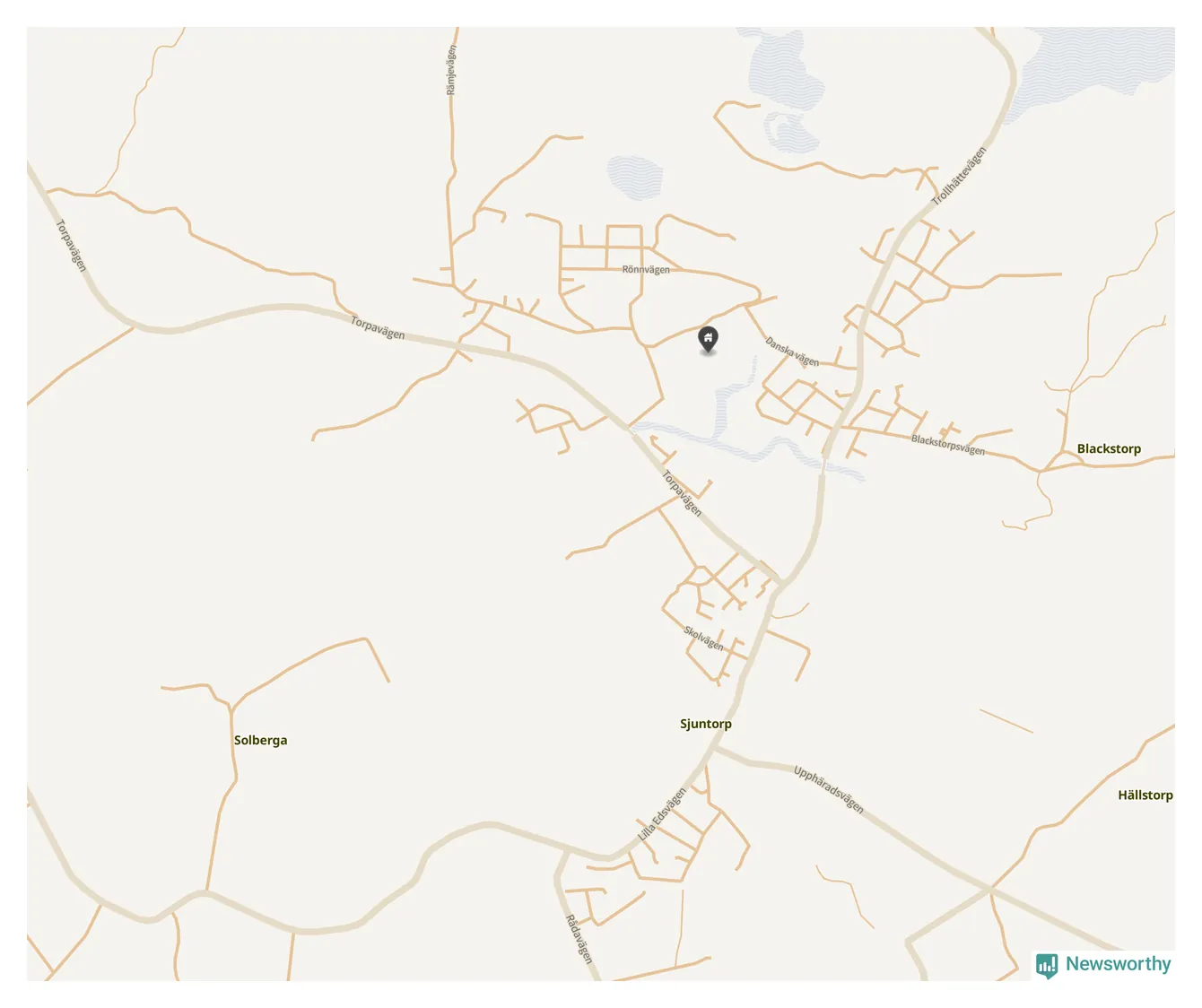1202x1008 pixels.
Task: Click the Blackstorpsvägen street label
Action: (x=948, y=445)
